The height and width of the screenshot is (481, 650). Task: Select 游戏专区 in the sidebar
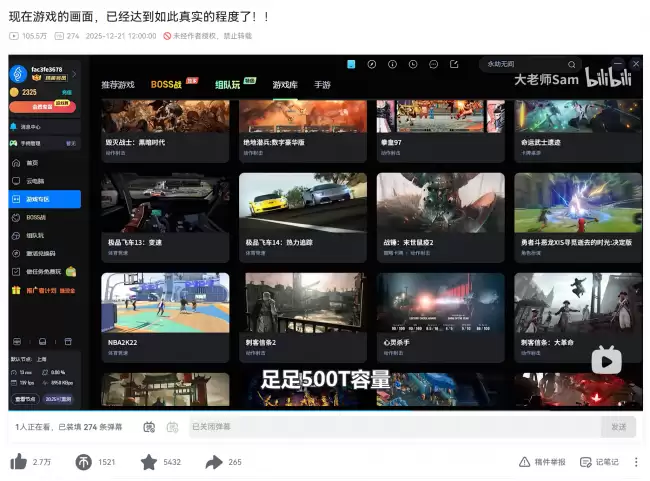(x=44, y=199)
